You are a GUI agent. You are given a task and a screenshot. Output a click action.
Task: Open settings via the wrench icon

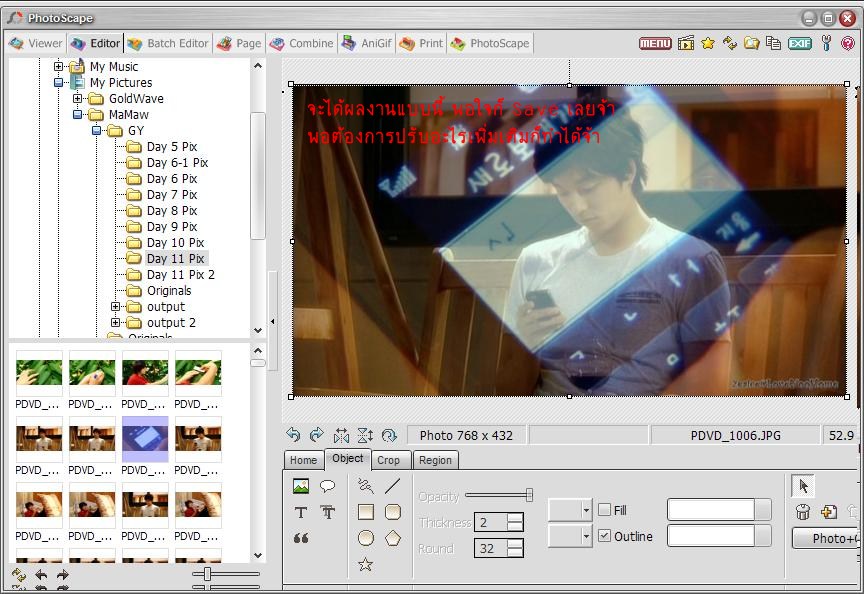click(x=826, y=43)
